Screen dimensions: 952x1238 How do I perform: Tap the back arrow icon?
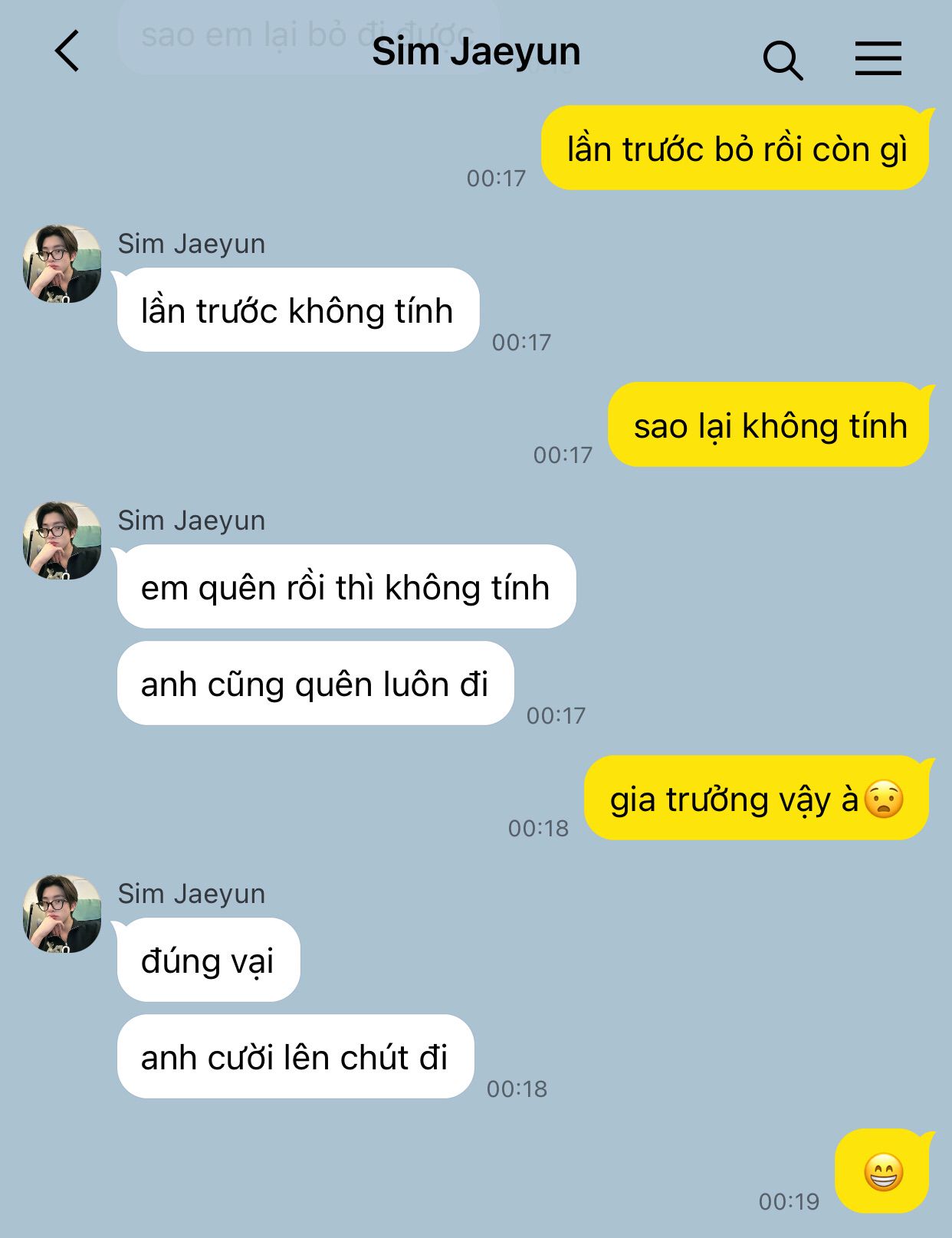point(67,51)
